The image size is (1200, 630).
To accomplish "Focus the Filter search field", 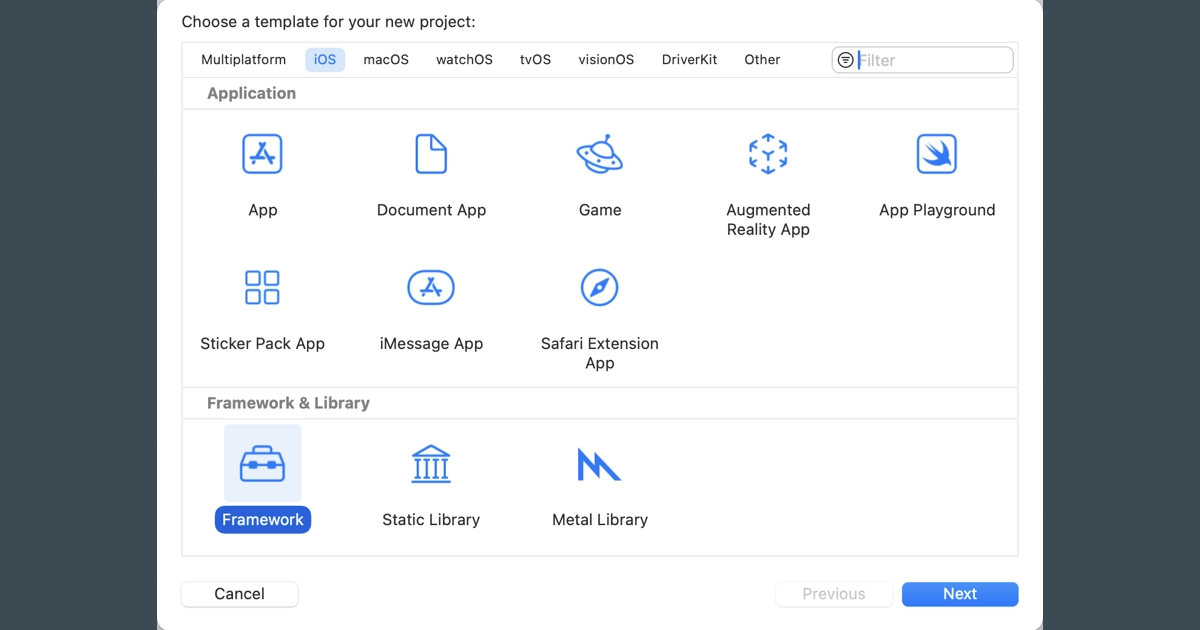I will click(922, 60).
